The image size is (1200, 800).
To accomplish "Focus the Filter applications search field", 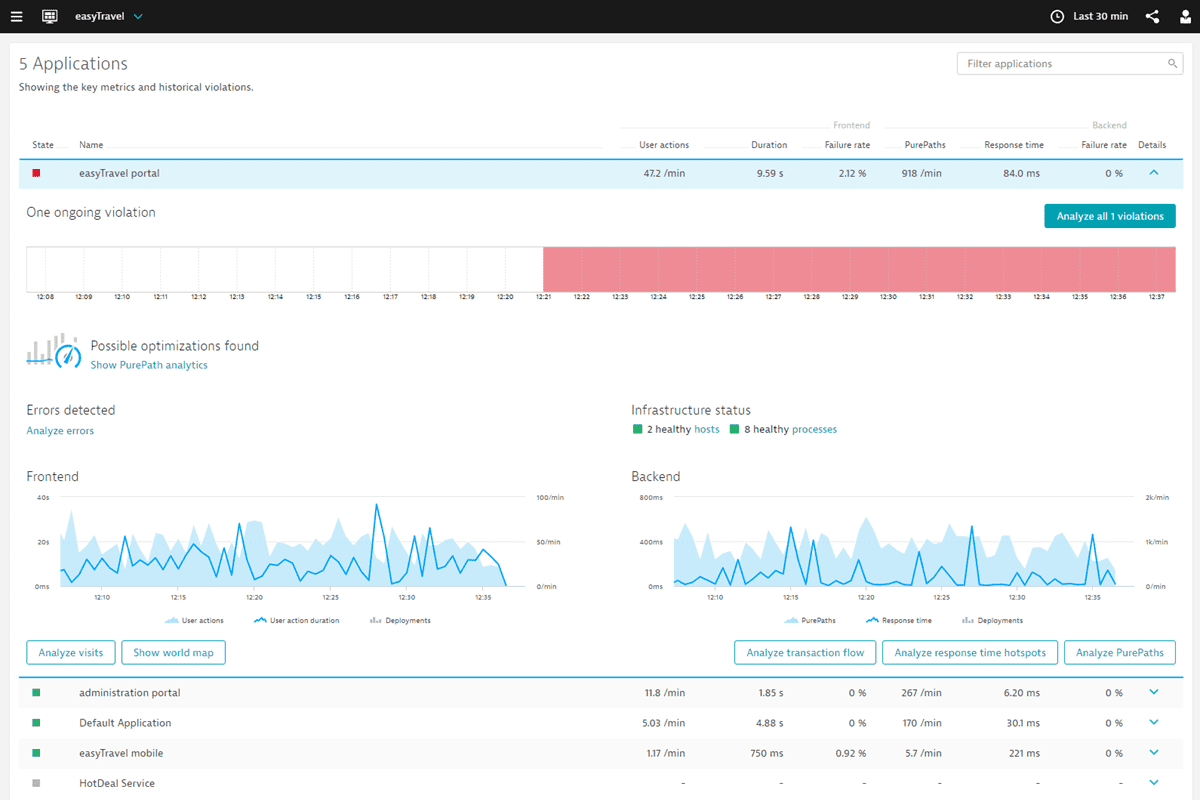I will point(1070,63).
